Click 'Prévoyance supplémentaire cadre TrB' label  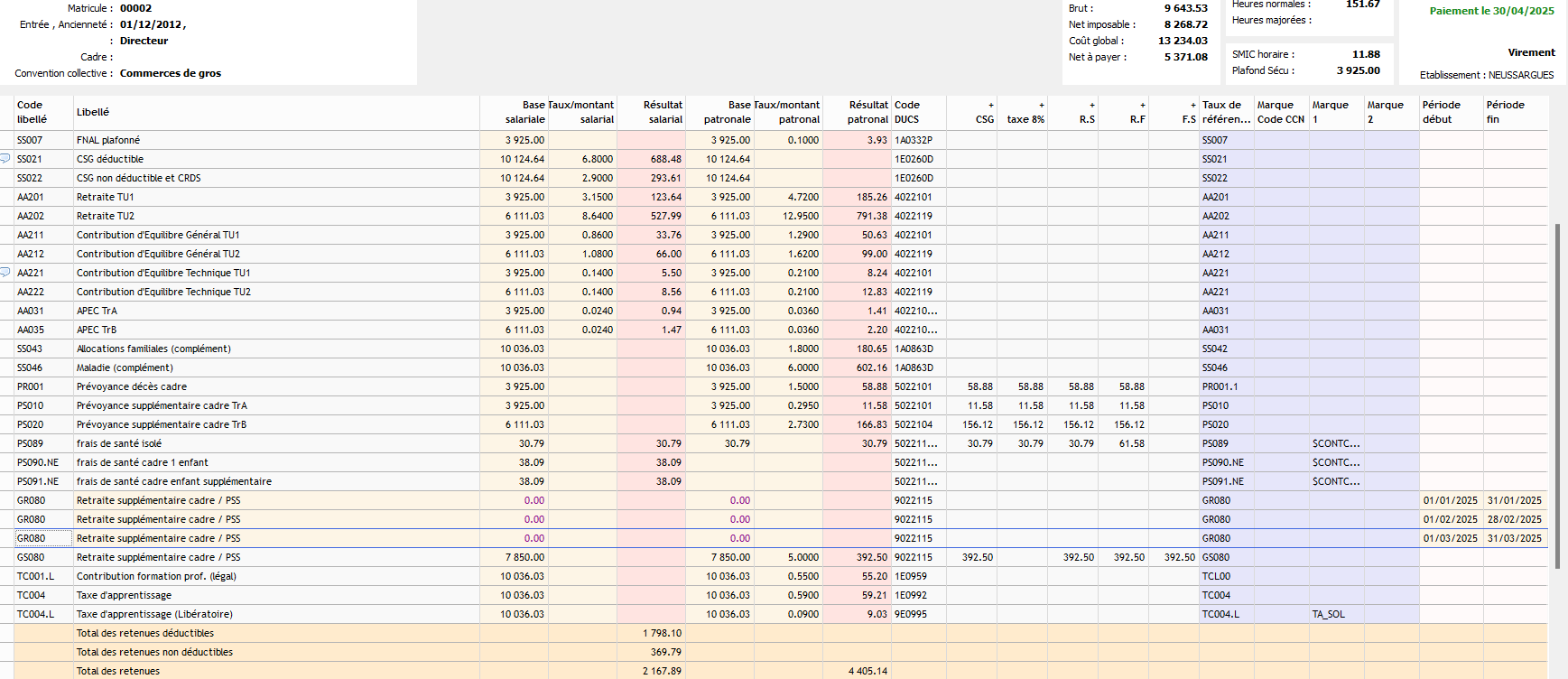click(162, 424)
